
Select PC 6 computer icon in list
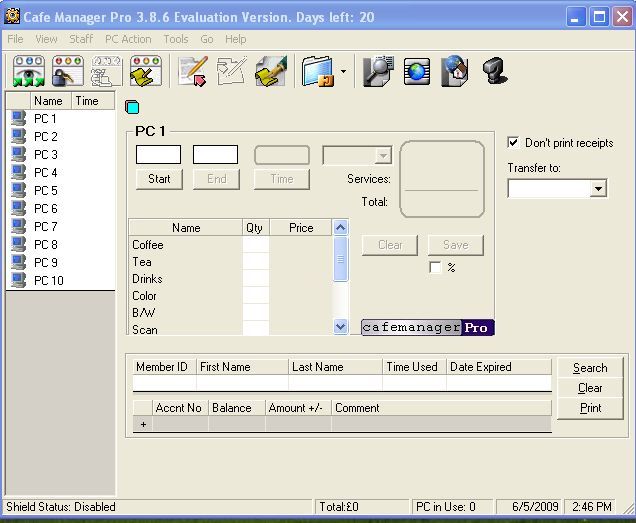click(x=18, y=208)
